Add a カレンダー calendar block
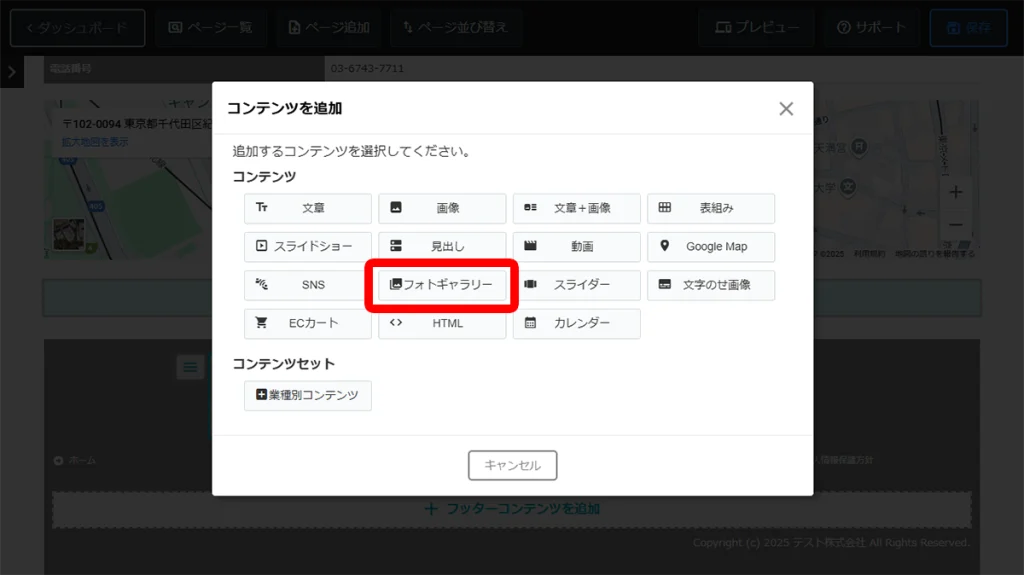The width and height of the screenshot is (1024, 575). tap(577, 323)
